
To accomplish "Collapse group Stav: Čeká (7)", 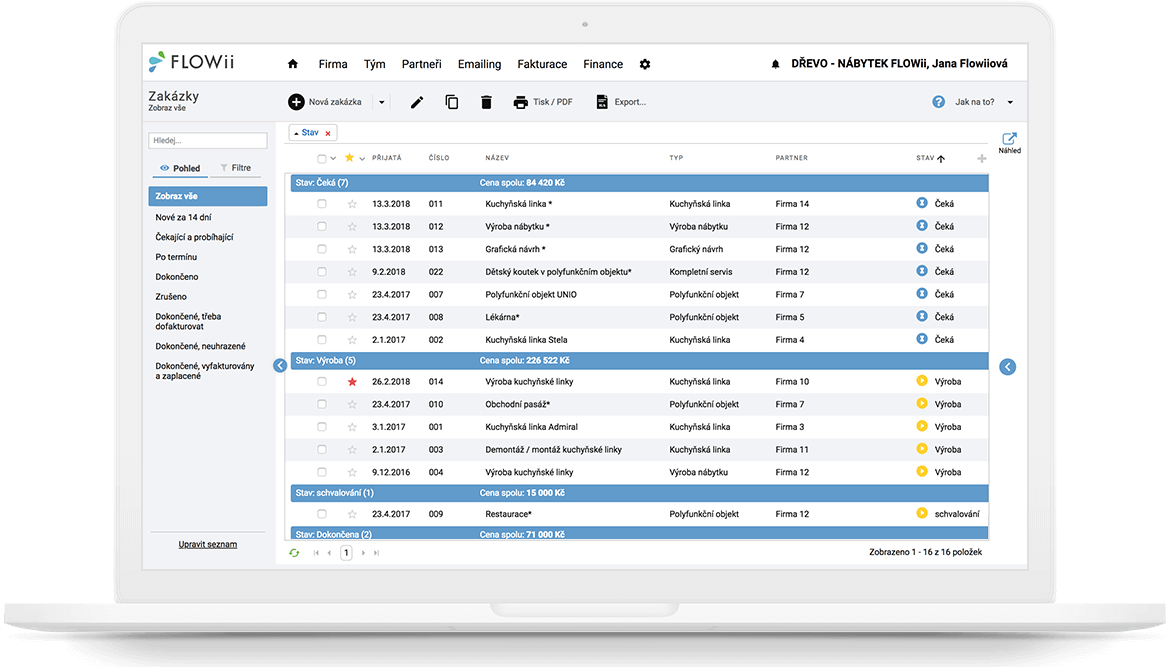I will click(639, 183).
